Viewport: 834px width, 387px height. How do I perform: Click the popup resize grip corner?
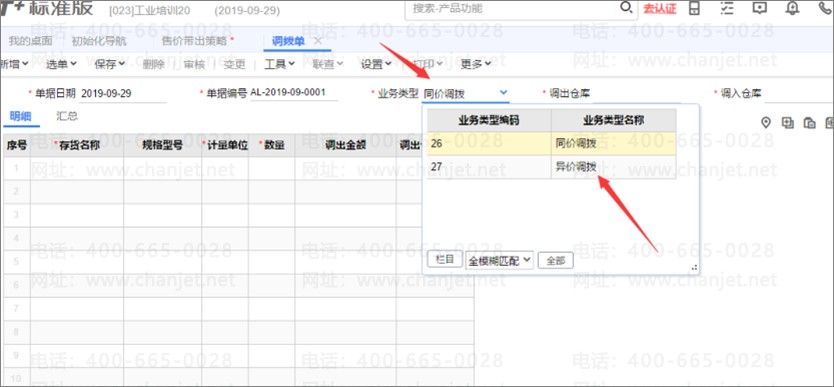694,268
